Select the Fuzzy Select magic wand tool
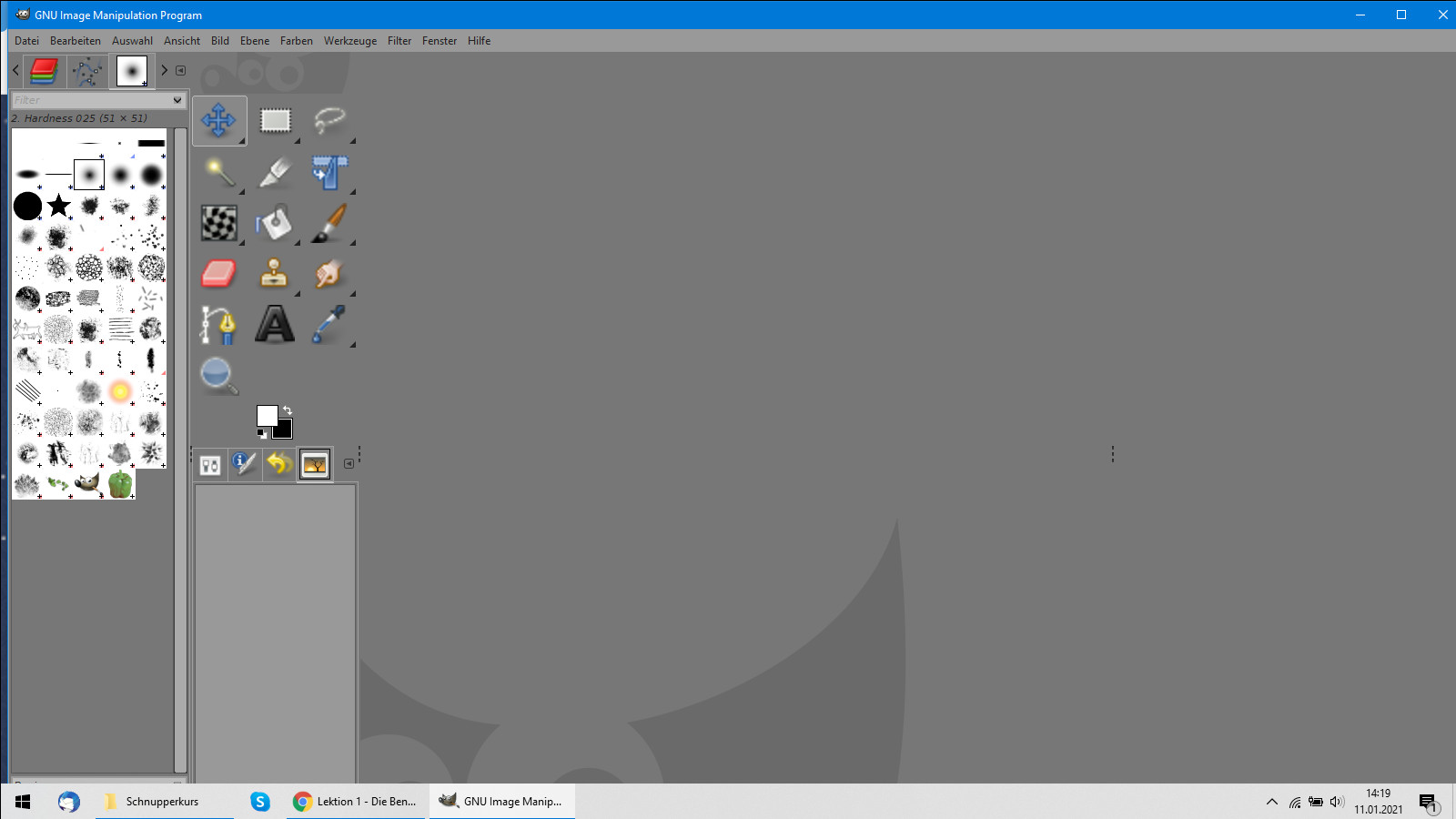The height and width of the screenshot is (819, 1456). coord(219,171)
